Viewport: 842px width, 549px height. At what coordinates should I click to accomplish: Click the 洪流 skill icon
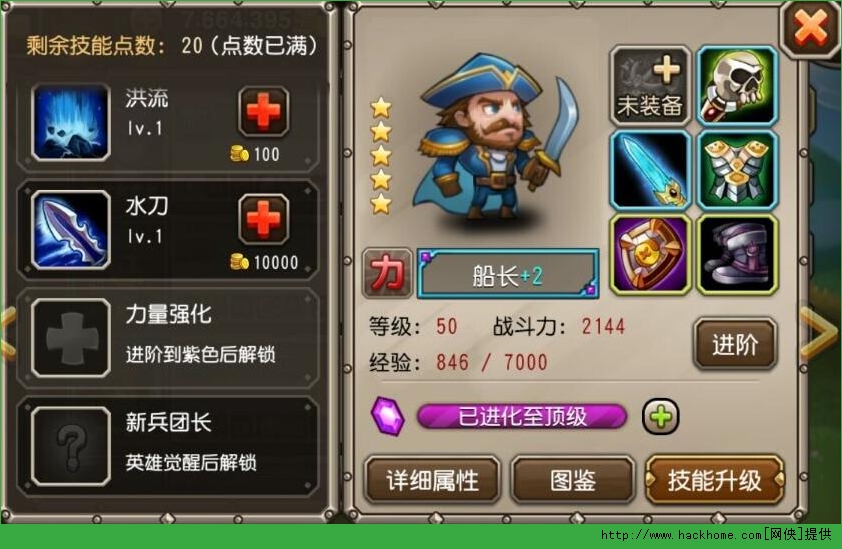coord(71,122)
